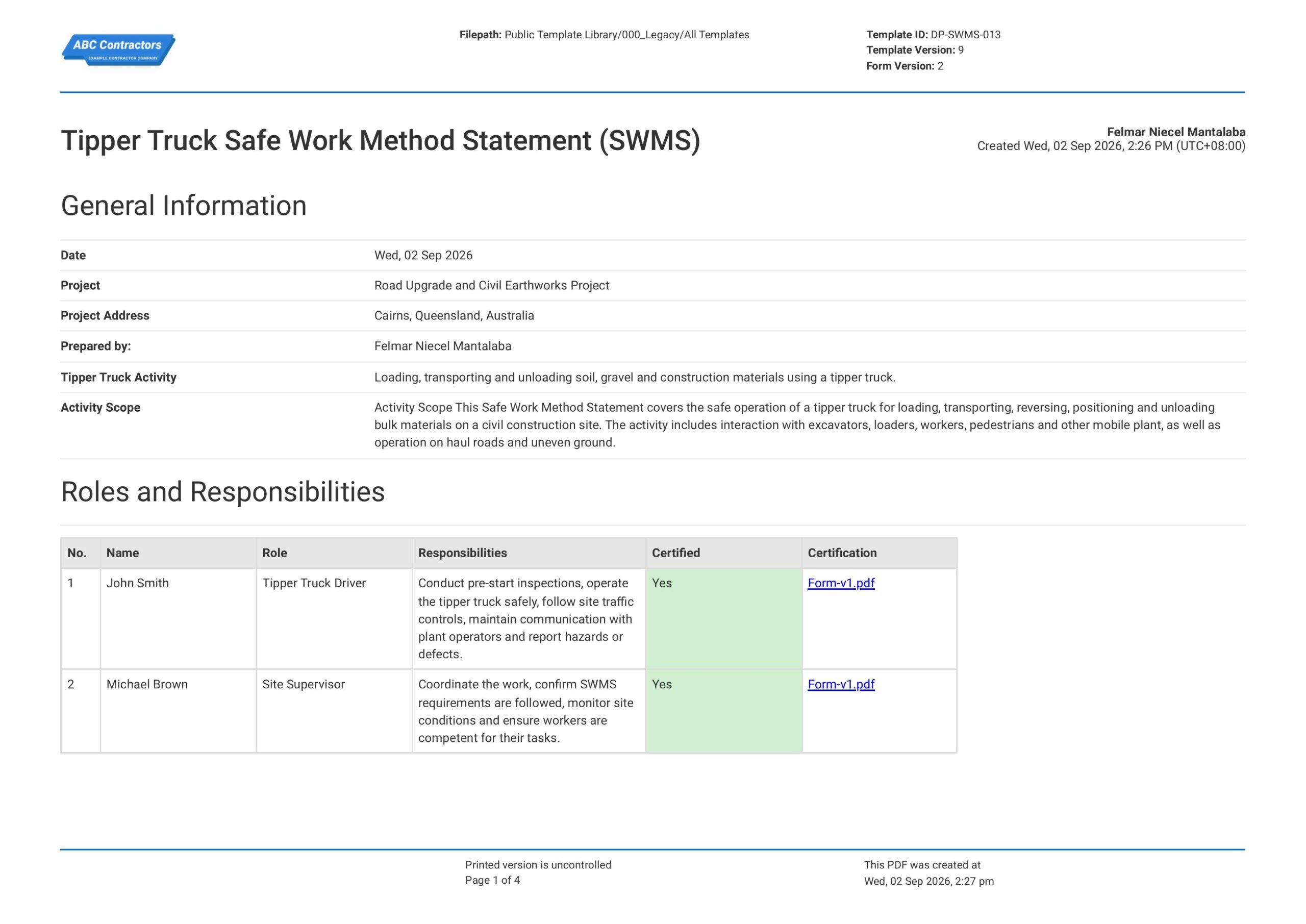Click the ABC Contractors logo
The width and height of the screenshot is (1306, 924).
(x=118, y=50)
